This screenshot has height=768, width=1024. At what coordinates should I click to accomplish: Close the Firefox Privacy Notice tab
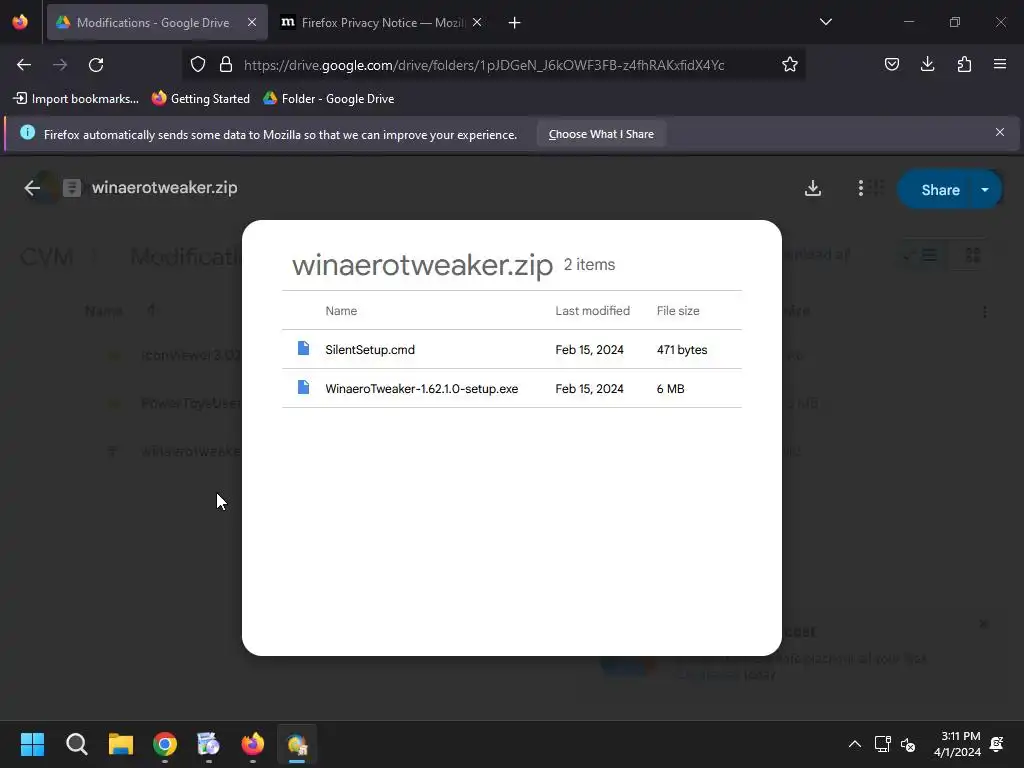477,22
